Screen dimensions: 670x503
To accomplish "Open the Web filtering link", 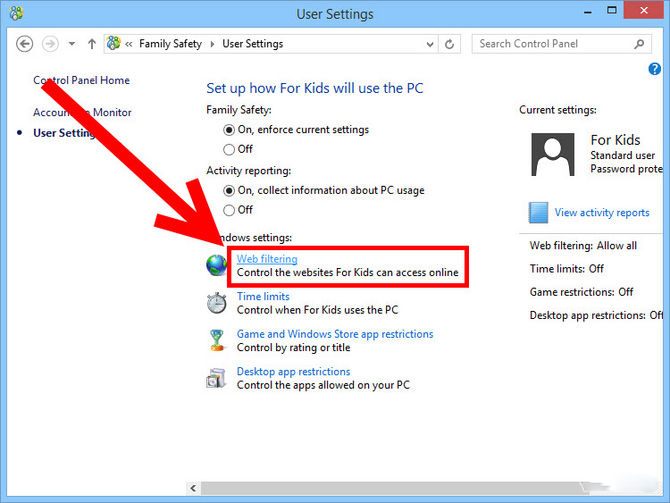I will click(267, 259).
